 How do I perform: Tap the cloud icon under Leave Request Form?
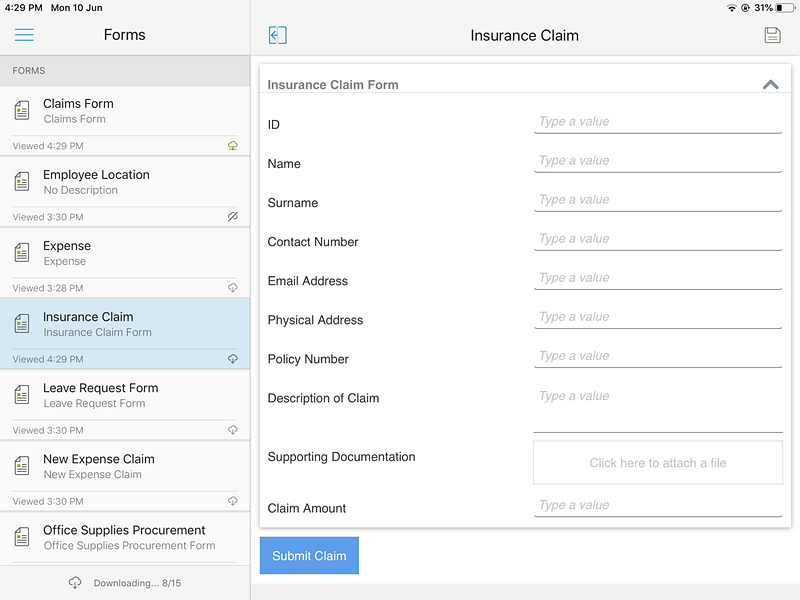[233, 430]
